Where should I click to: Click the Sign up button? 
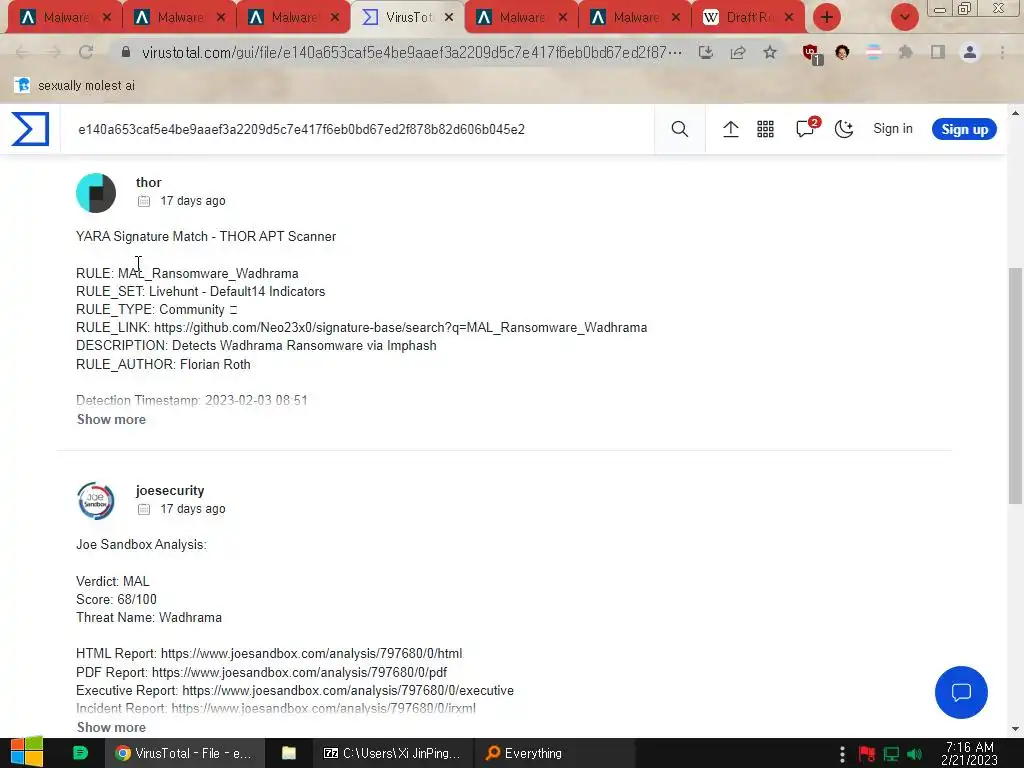coord(964,129)
